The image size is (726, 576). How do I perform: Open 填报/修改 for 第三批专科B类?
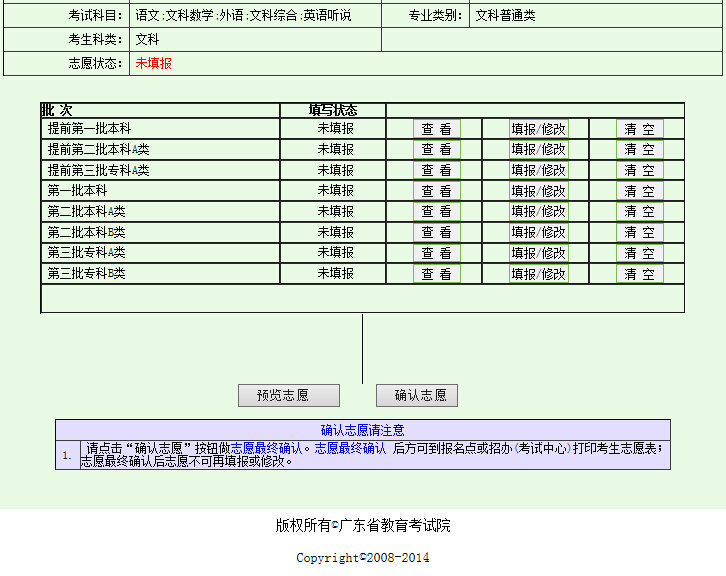(538, 274)
